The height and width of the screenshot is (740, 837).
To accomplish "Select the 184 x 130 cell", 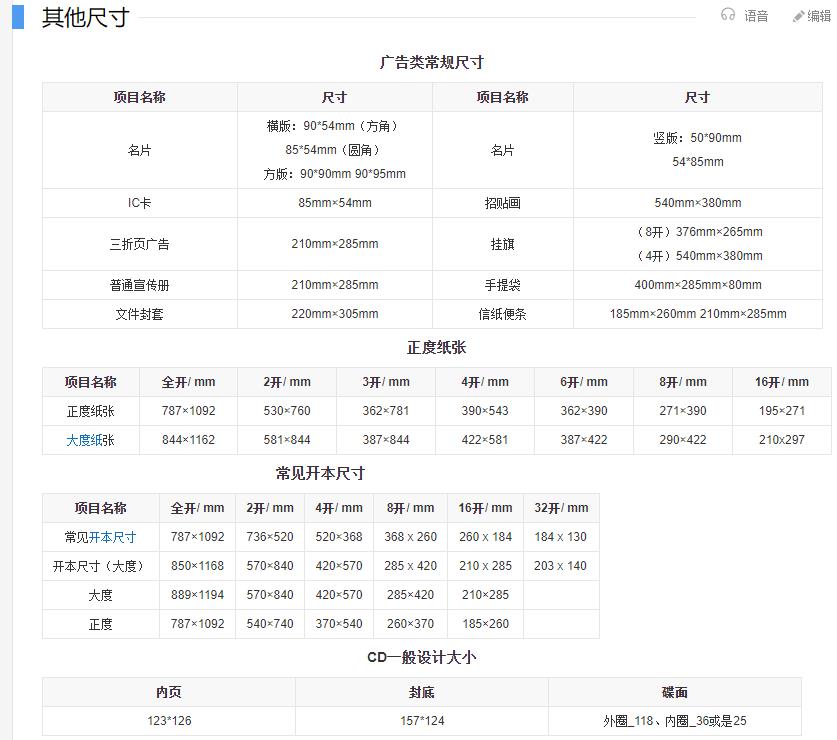I will coord(562,537).
